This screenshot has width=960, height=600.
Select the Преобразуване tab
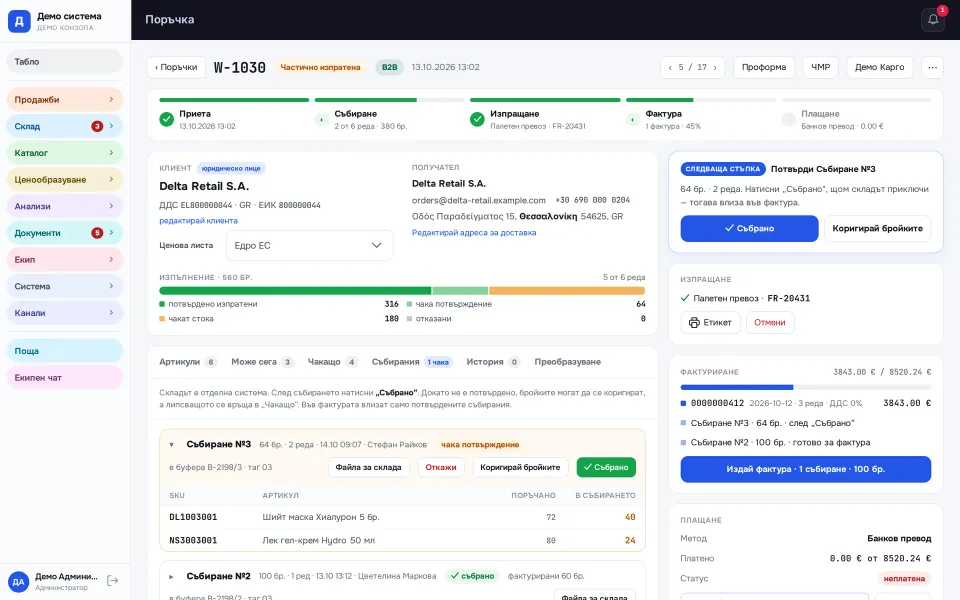coord(568,362)
